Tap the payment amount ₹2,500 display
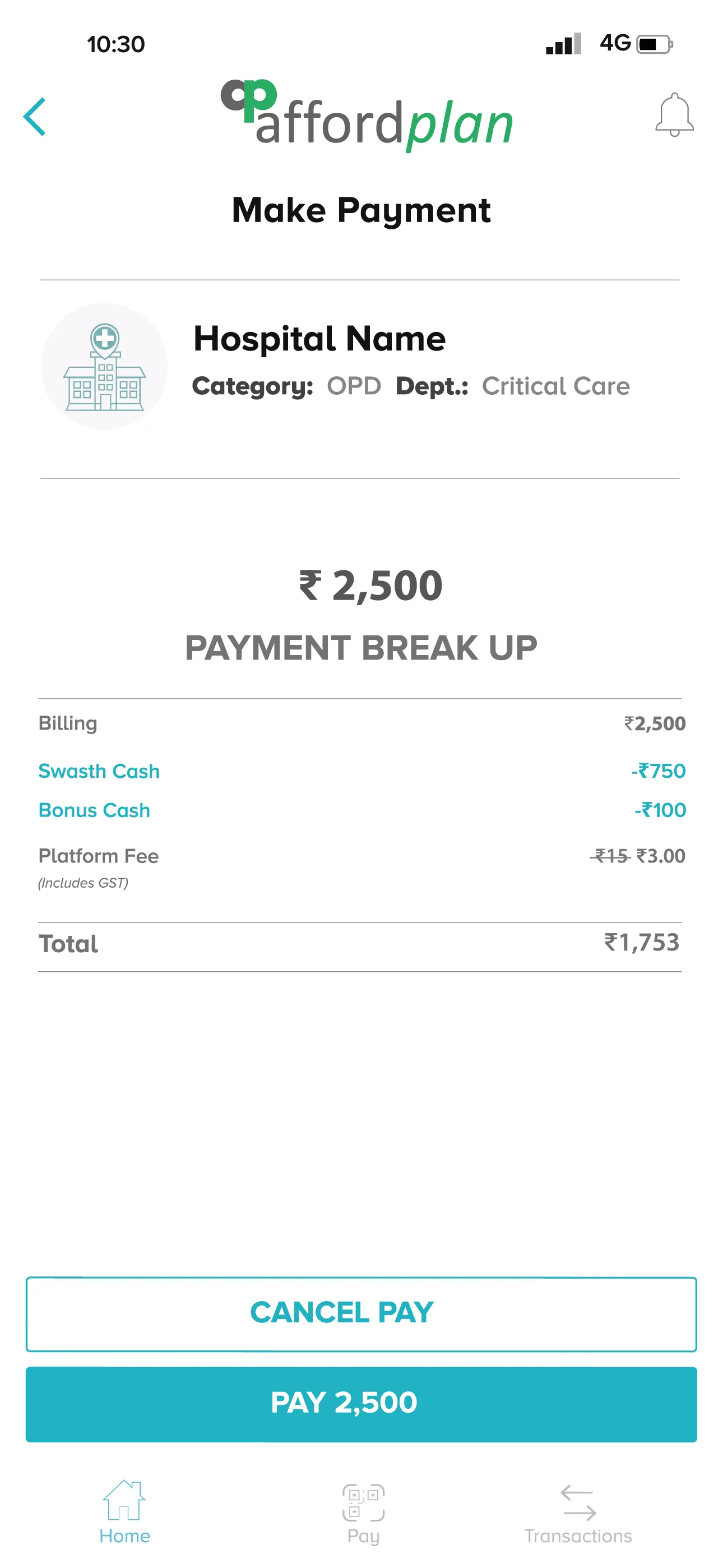The height and width of the screenshot is (1568, 723). pyautogui.click(x=370, y=584)
